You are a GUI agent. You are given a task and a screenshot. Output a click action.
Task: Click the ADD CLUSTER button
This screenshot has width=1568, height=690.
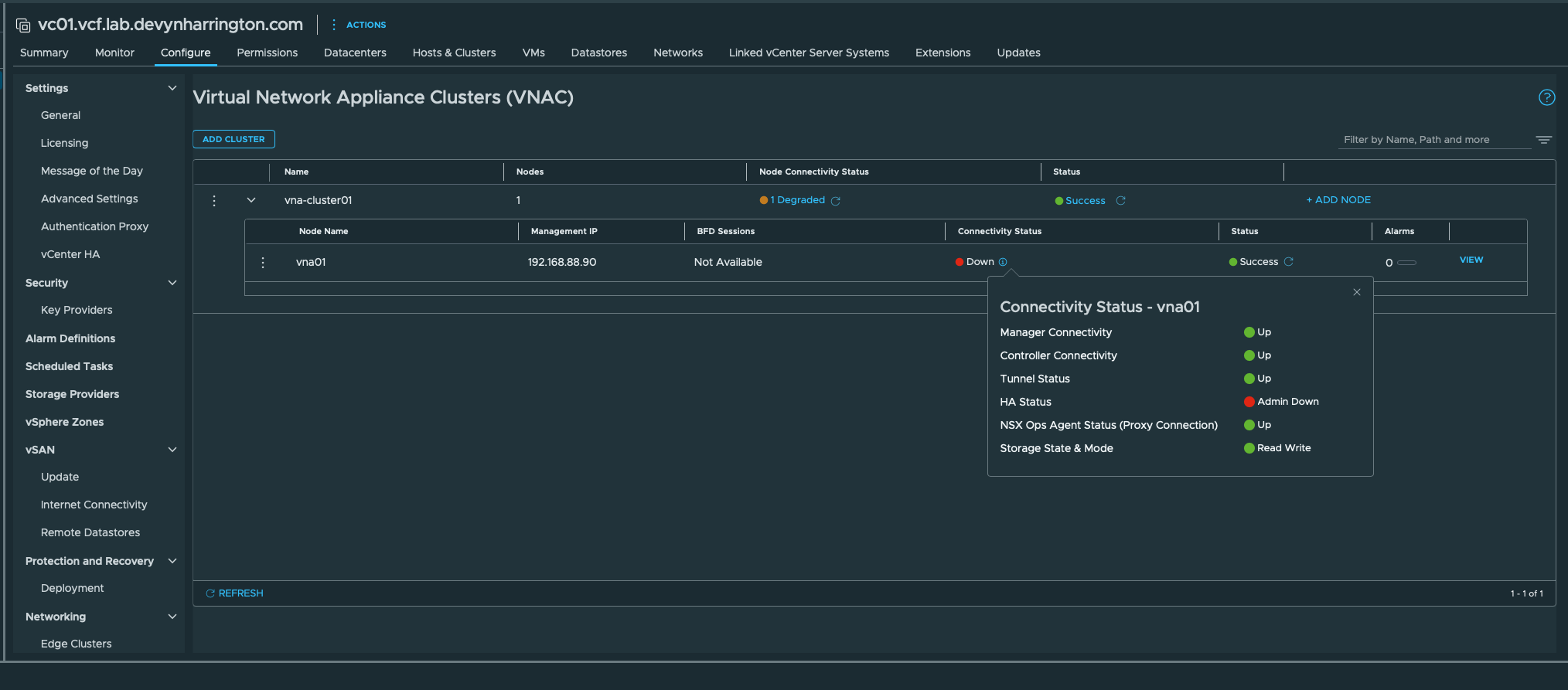[x=233, y=139]
